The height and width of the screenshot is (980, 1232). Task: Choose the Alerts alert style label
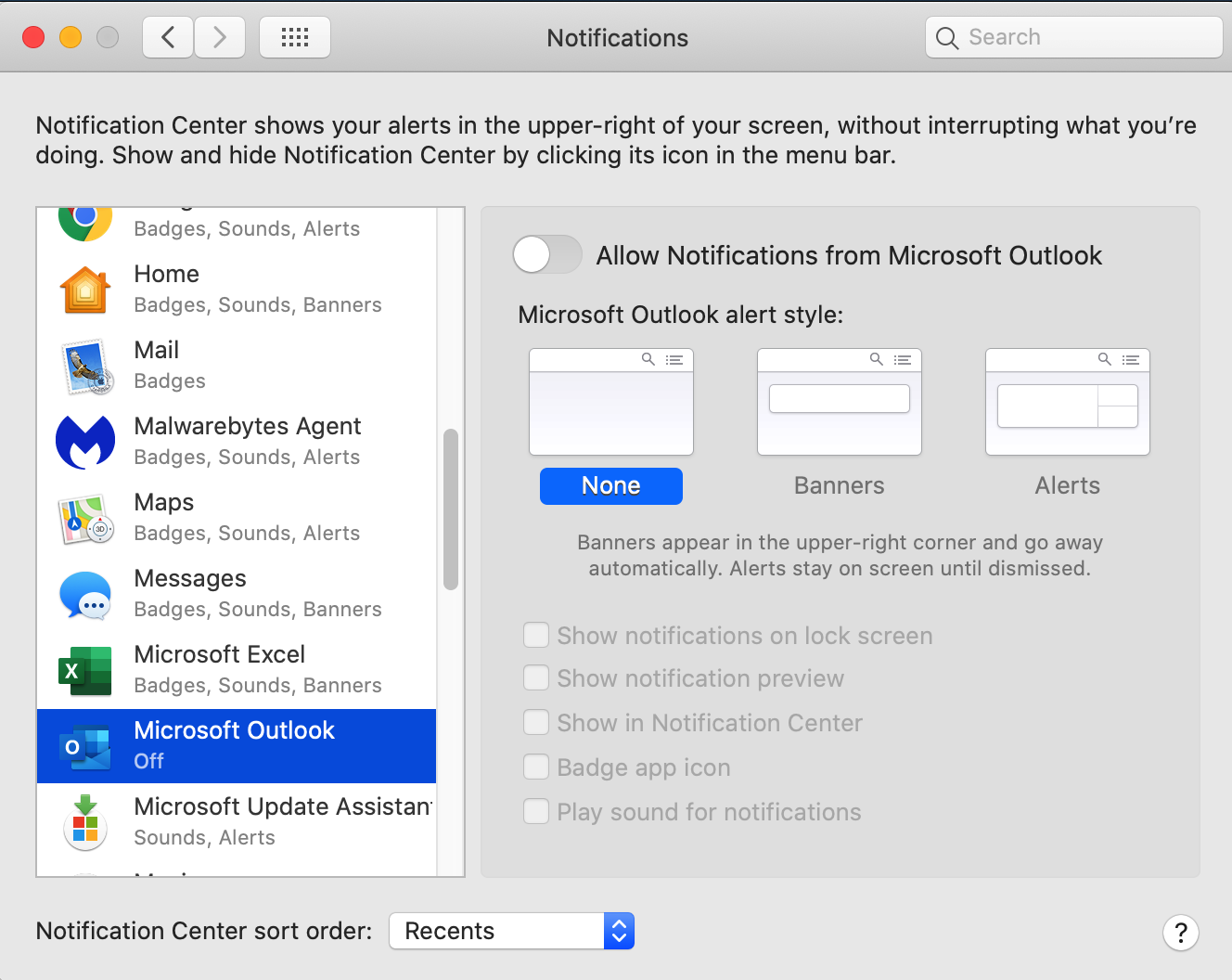pos(1068,485)
